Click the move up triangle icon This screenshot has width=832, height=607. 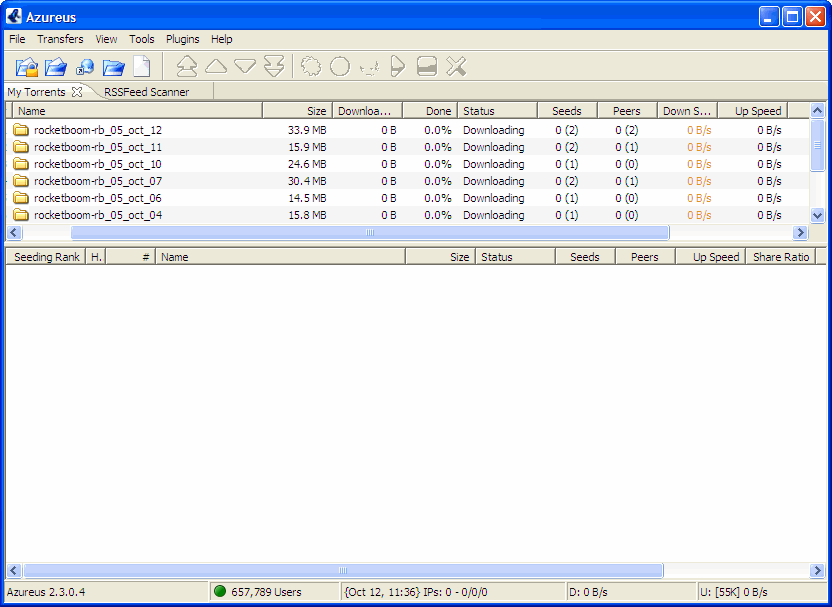coord(216,66)
